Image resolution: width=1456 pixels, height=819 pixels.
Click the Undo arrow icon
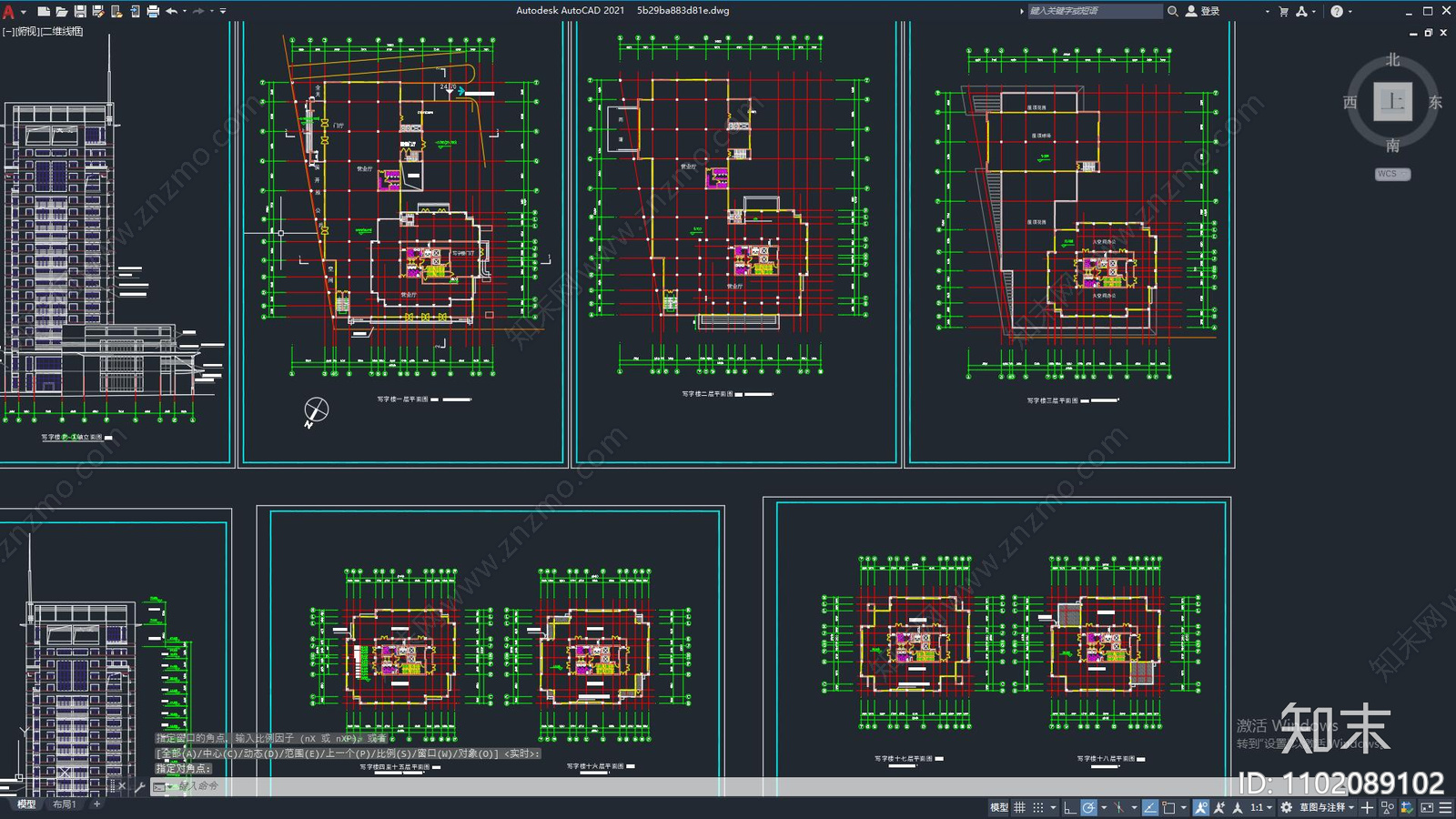[171, 12]
